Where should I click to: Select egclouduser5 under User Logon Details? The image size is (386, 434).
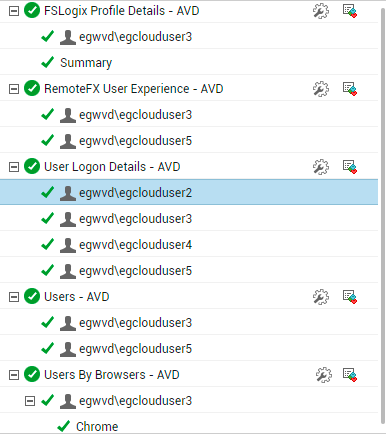(x=135, y=271)
